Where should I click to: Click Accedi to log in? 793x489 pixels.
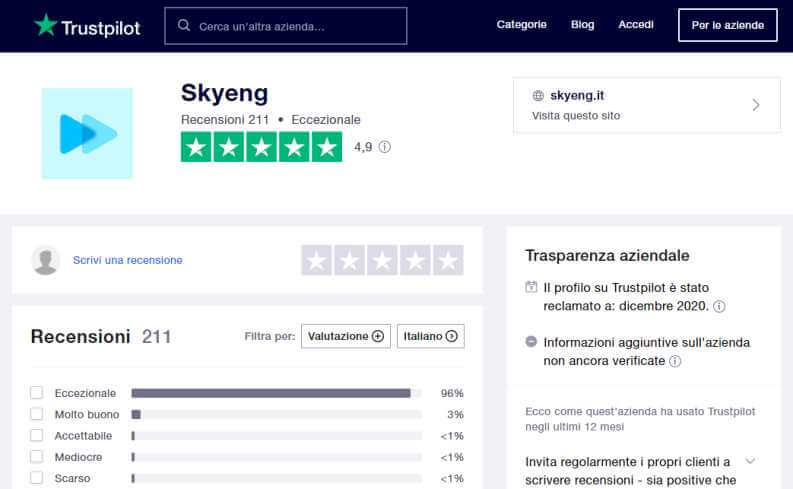(636, 24)
